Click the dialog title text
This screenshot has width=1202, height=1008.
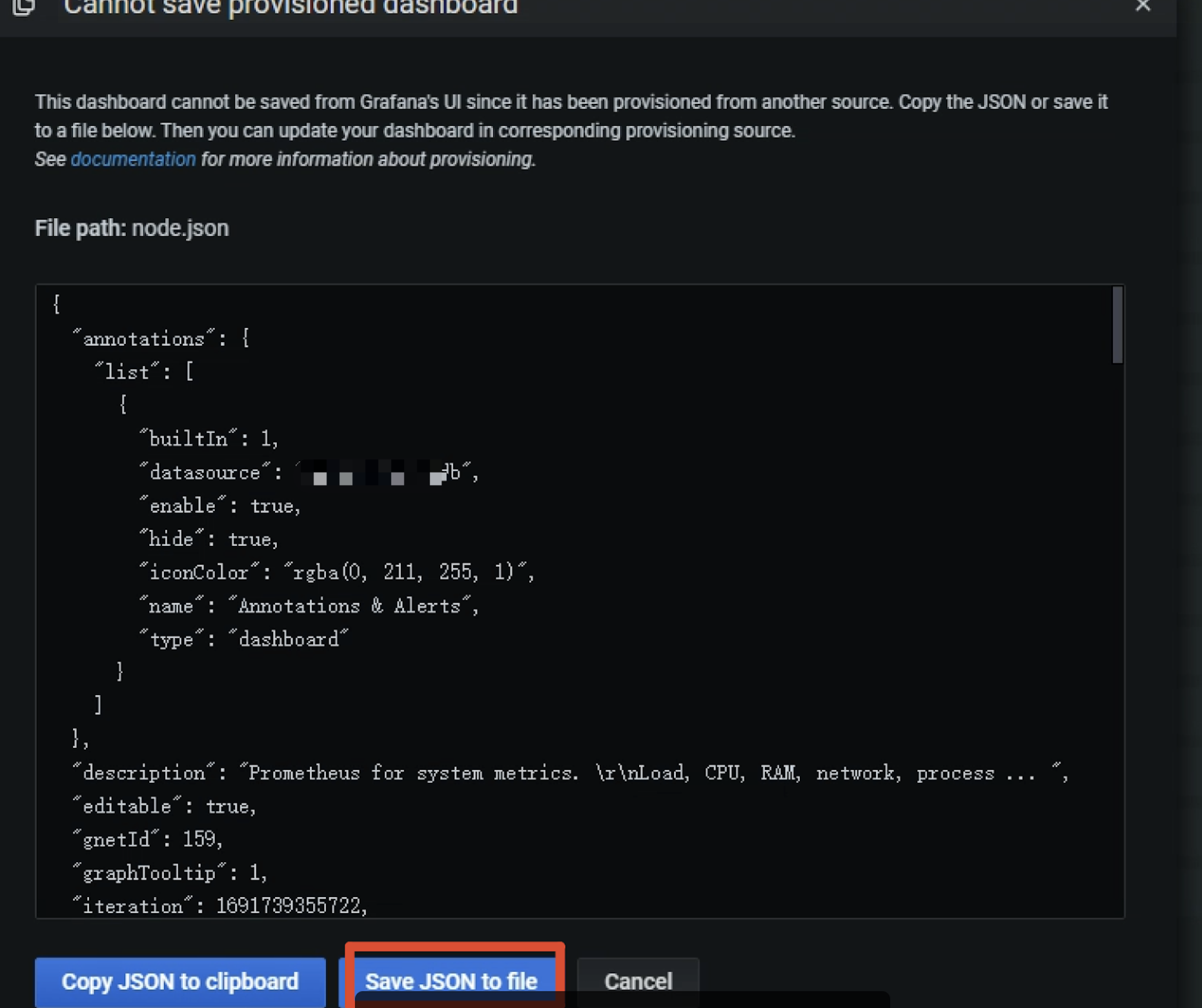(x=290, y=7)
